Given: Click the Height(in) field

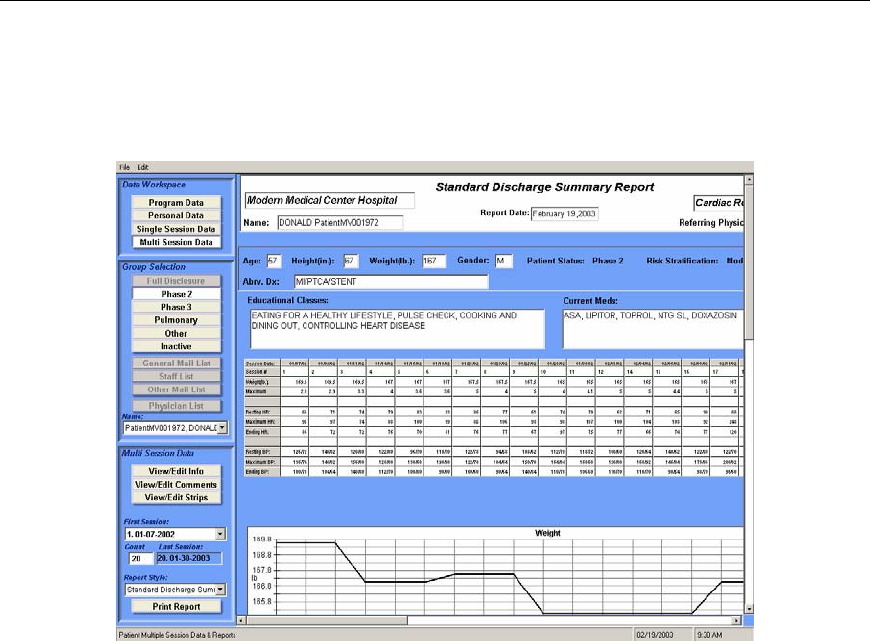Looking at the screenshot, I should point(351,261).
